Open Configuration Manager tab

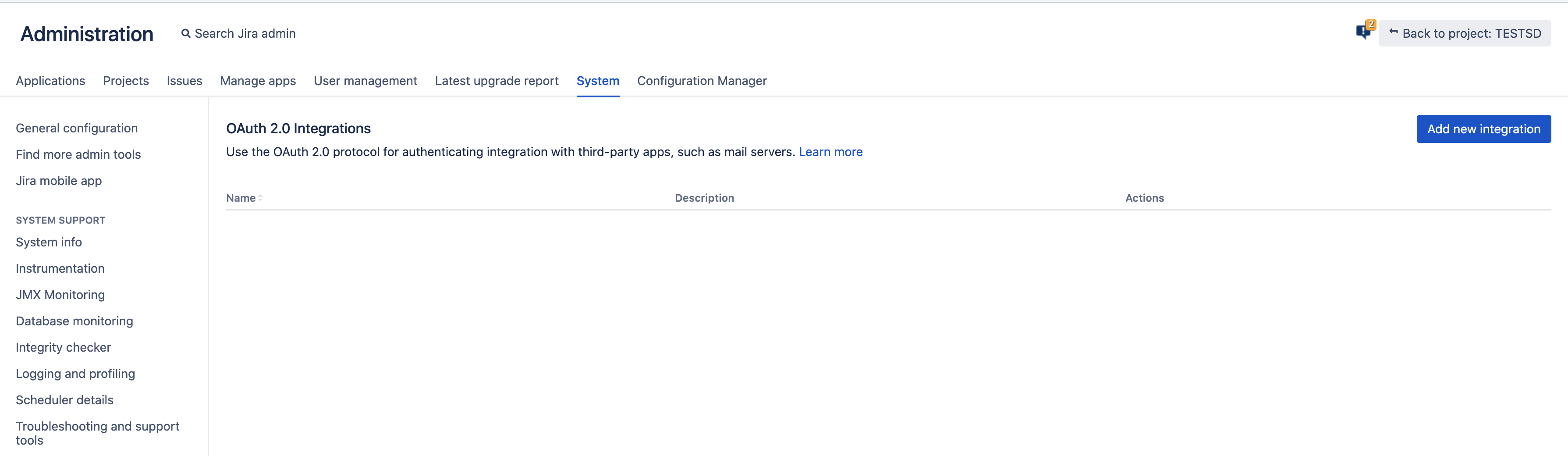[x=702, y=81]
